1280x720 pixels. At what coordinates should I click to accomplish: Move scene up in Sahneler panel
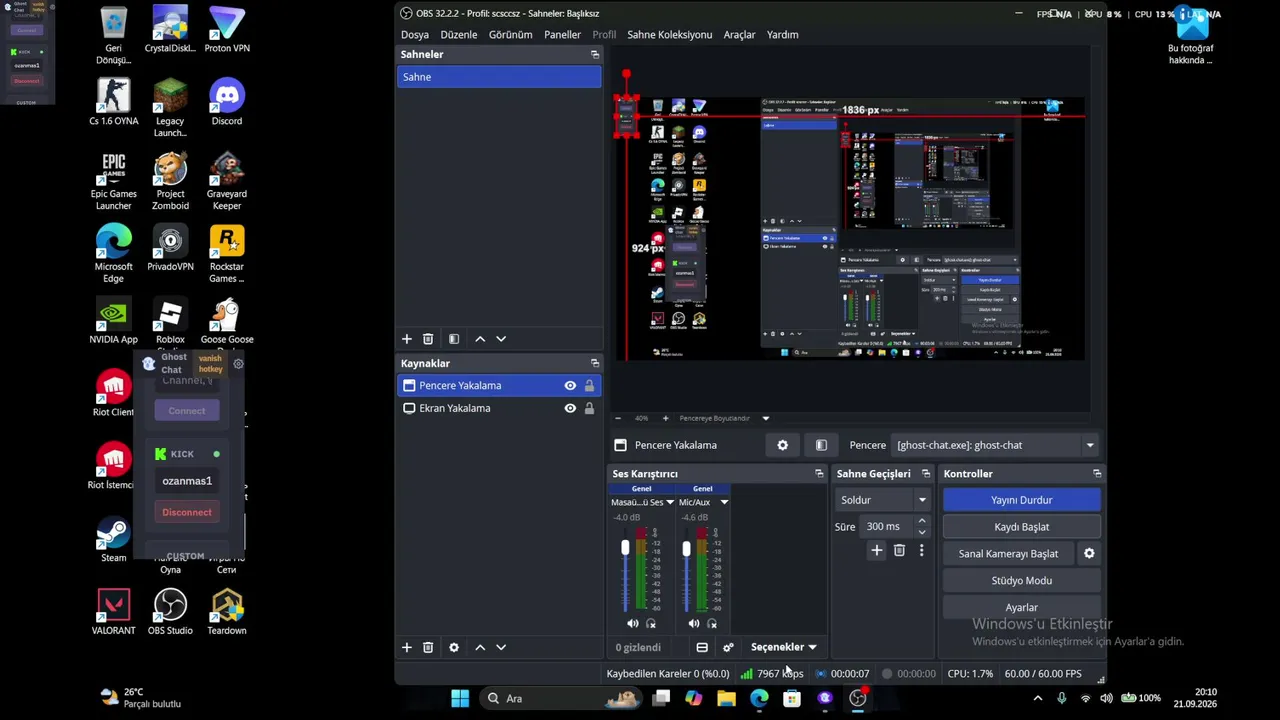click(480, 339)
